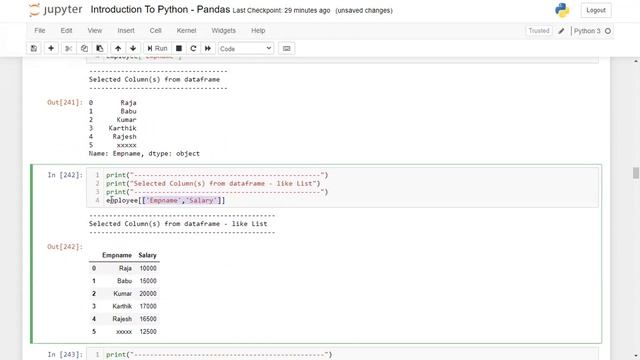The height and width of the screenshot is (360, 640).
Task: Click the scrollbar down arrow
Action: click(636, 356)
